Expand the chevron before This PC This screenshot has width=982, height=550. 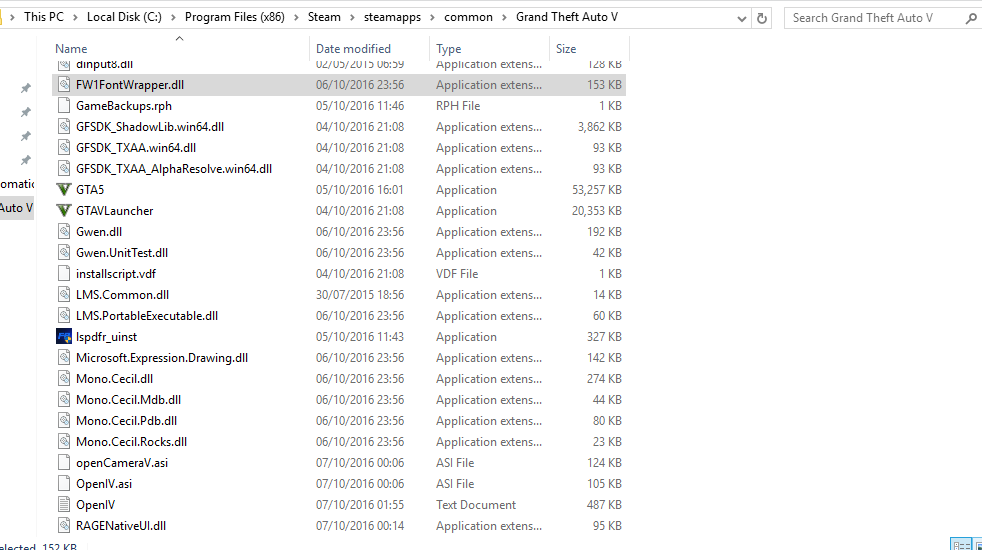click(13, 18)
